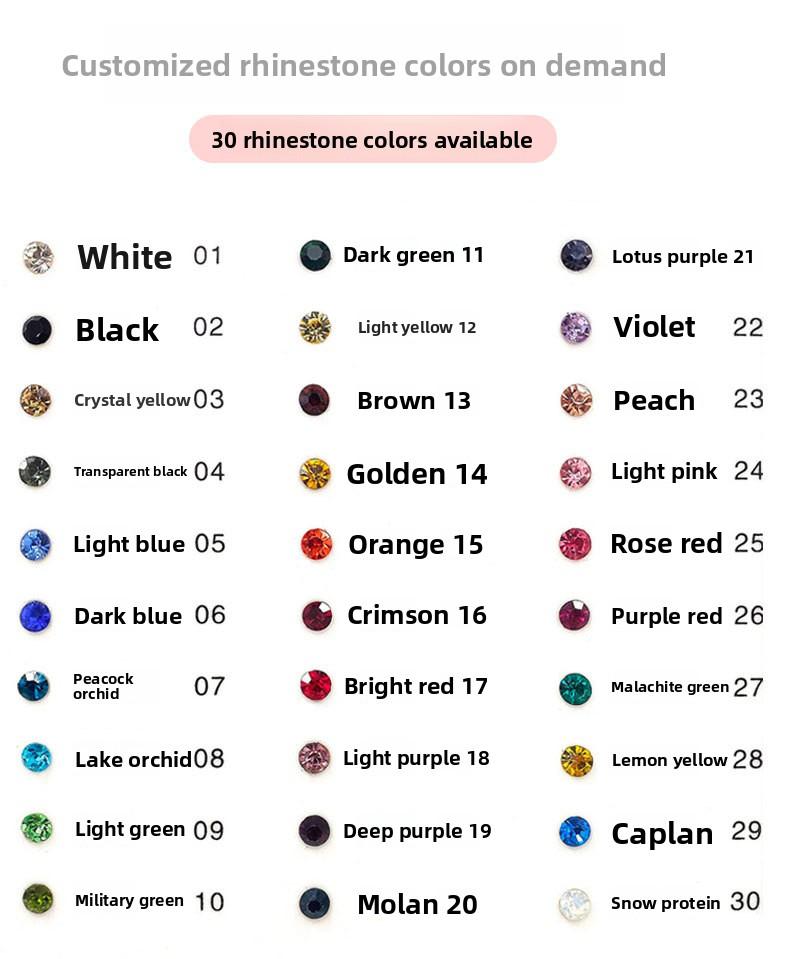
Task: Click the Military green 10 rhinestone
Action: pos(37,899)
